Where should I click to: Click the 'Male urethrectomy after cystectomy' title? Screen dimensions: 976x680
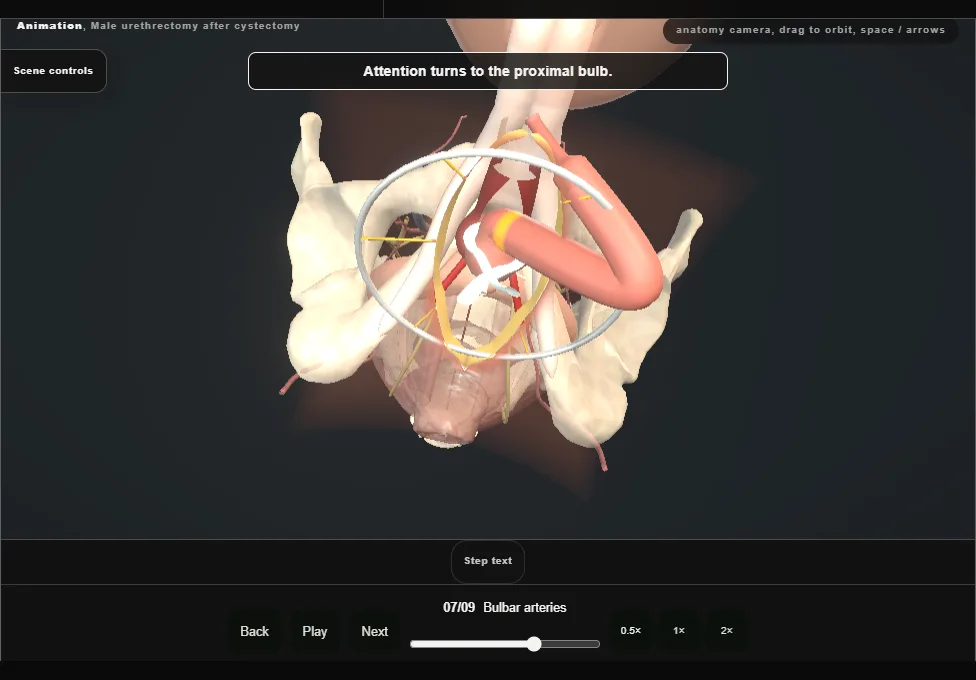[195, 26]
